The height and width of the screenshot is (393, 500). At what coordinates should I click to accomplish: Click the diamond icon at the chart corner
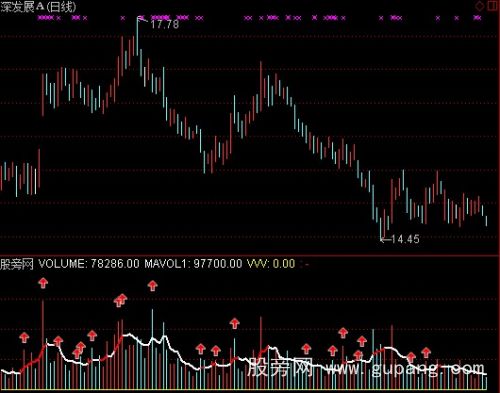(480, 6)
